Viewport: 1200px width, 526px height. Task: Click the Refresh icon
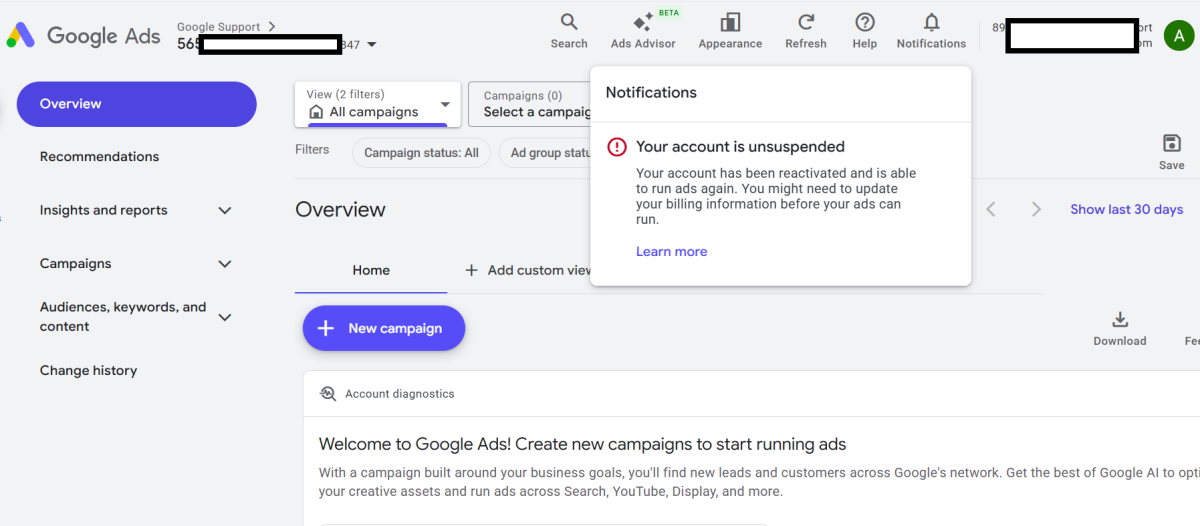pyautogui.click(x=805, y=23)
